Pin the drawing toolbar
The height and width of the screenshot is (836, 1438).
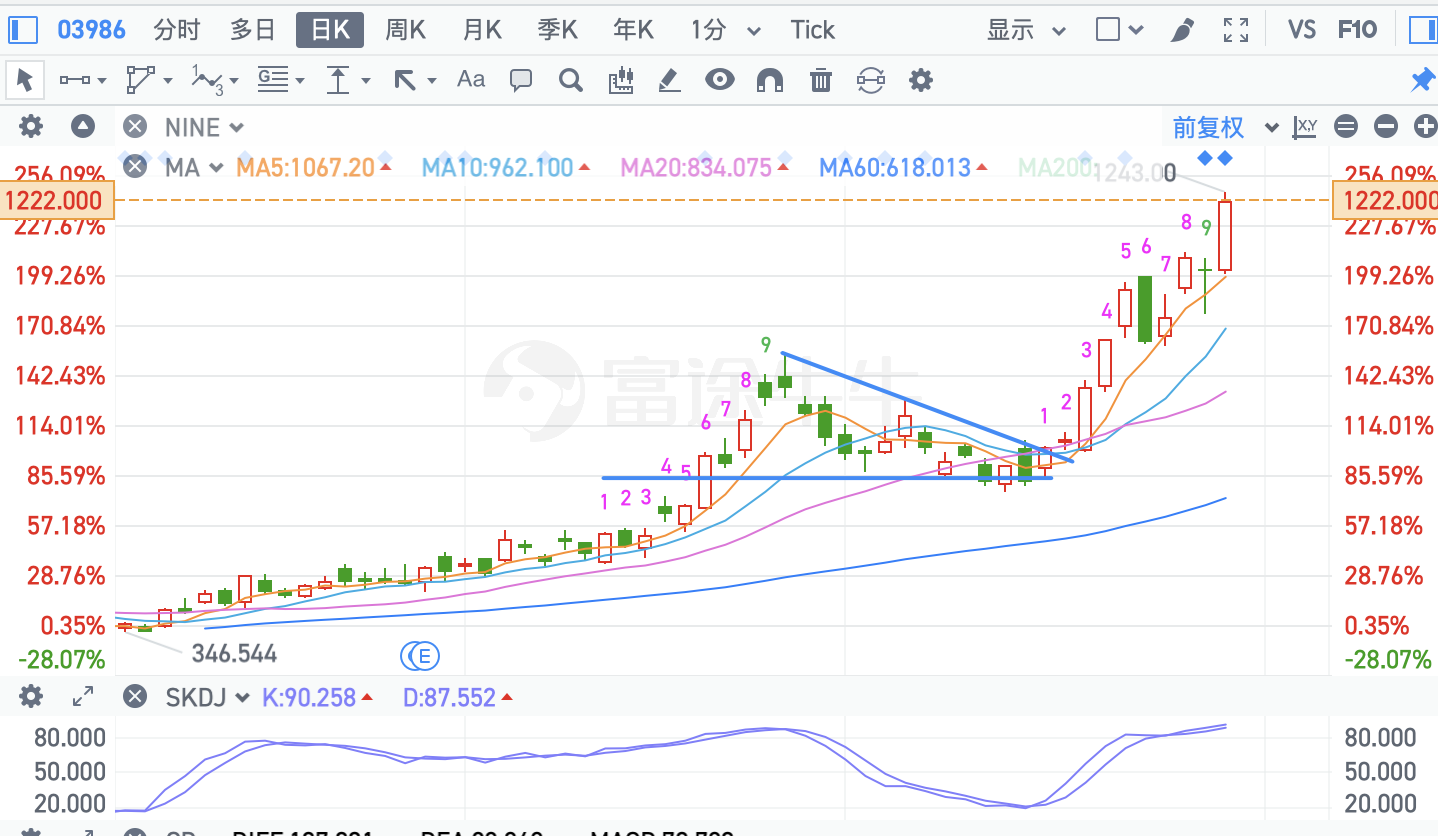click(1422, 80)
